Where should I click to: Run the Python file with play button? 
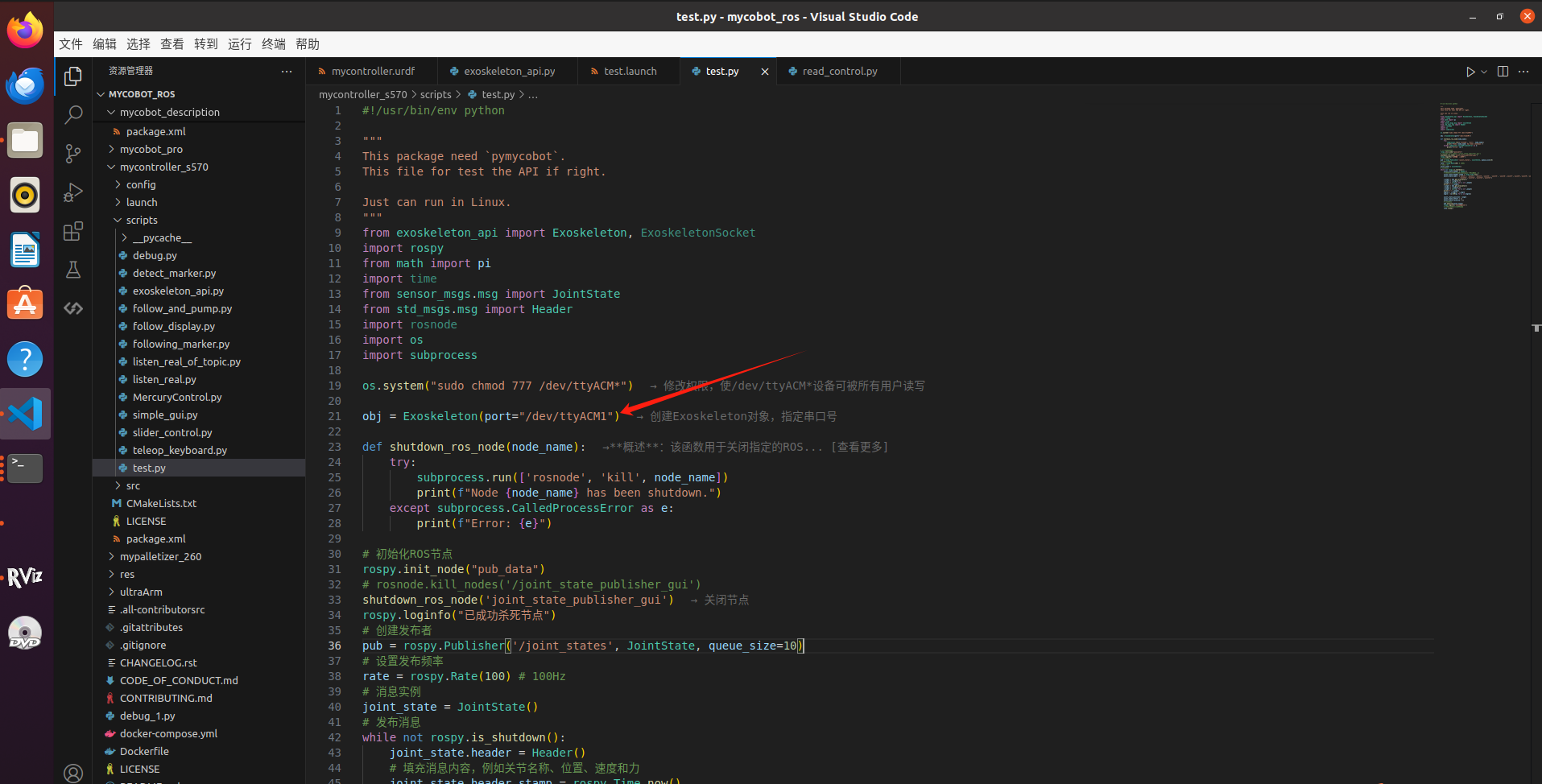pos(1470,72)
